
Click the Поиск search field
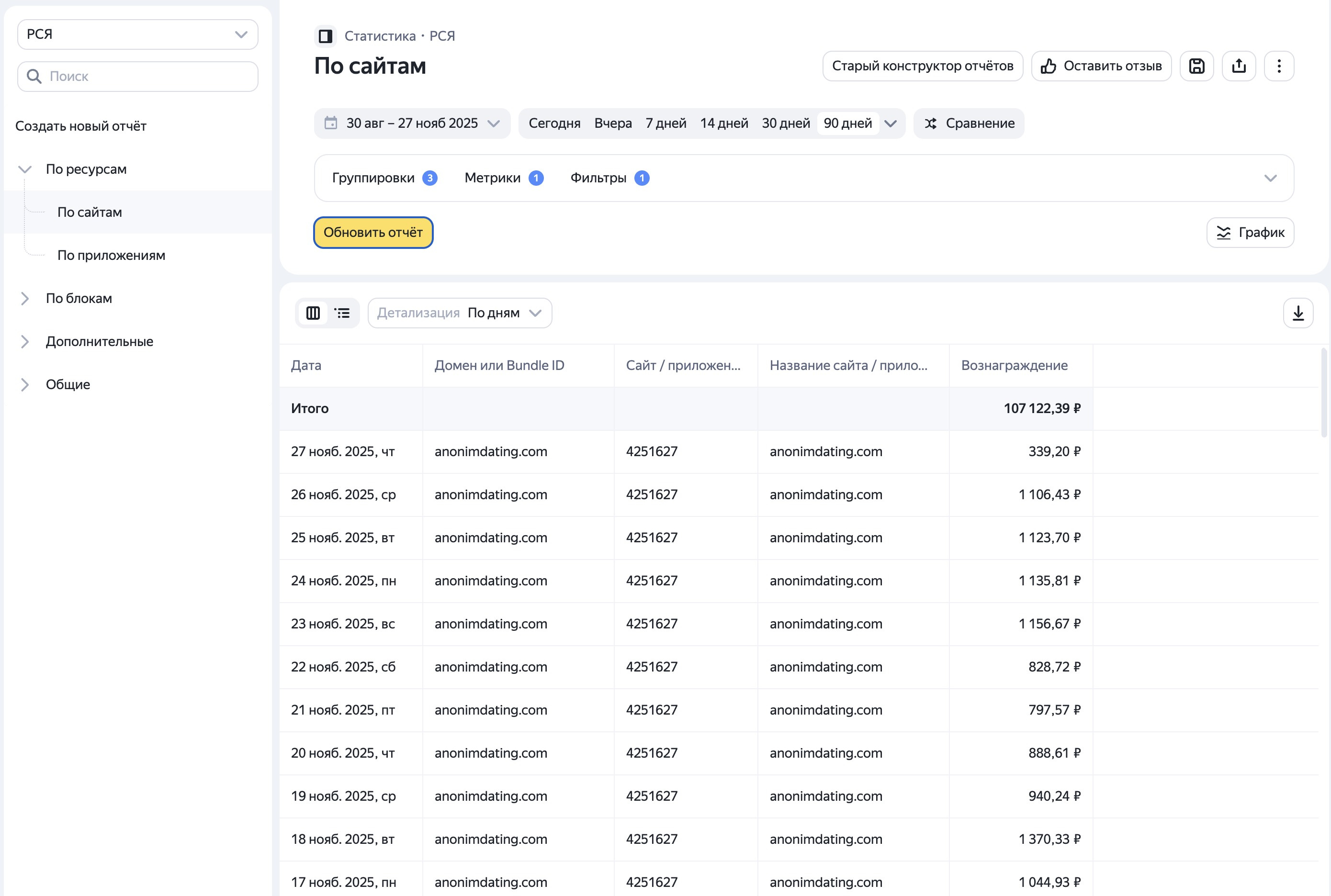tap(137, 77)
